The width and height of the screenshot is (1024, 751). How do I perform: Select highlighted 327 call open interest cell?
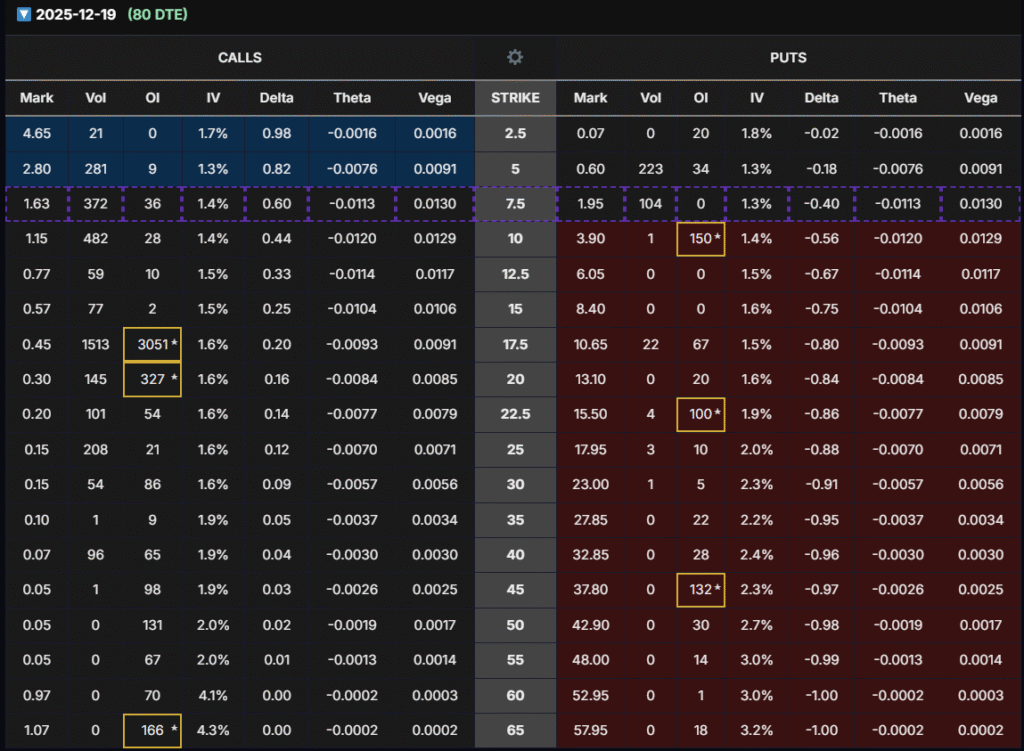pos(153,379)
